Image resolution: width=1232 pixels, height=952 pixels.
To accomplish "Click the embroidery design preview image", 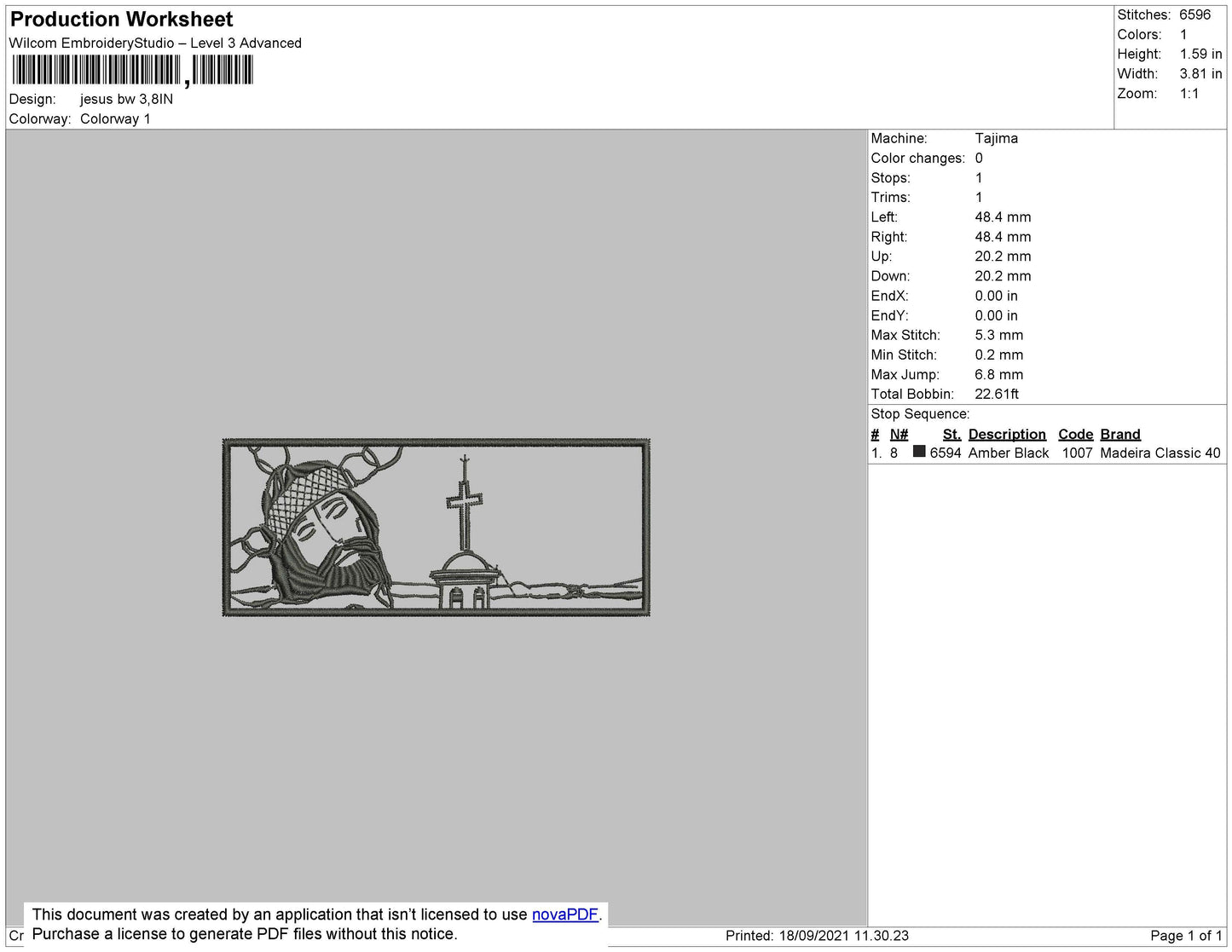I will click(436, 528).
